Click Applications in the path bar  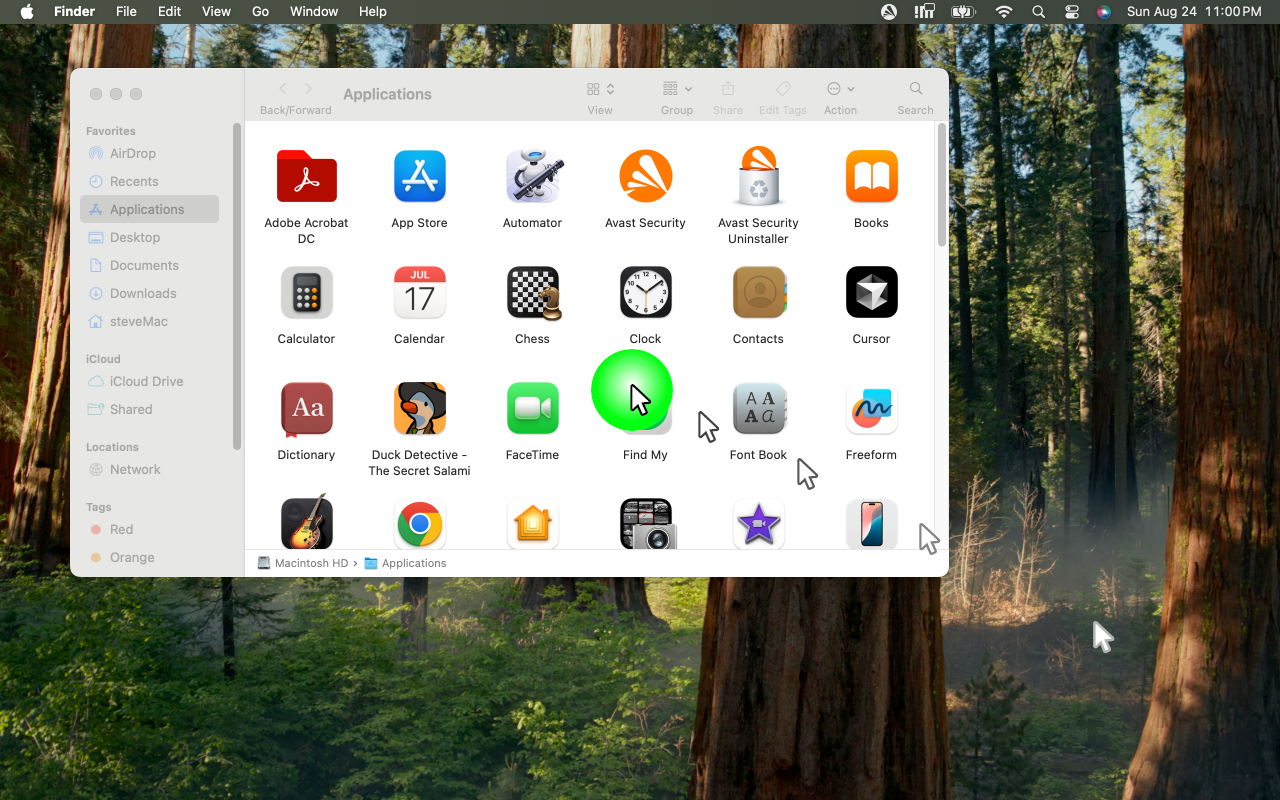(x=405, y=563)
